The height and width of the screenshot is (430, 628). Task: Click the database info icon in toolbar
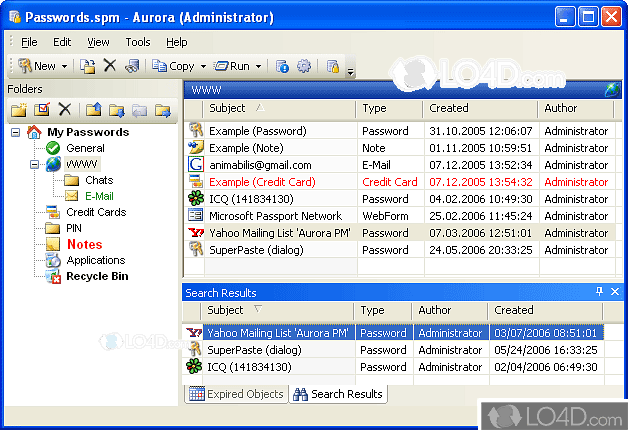tap(282, 66)
